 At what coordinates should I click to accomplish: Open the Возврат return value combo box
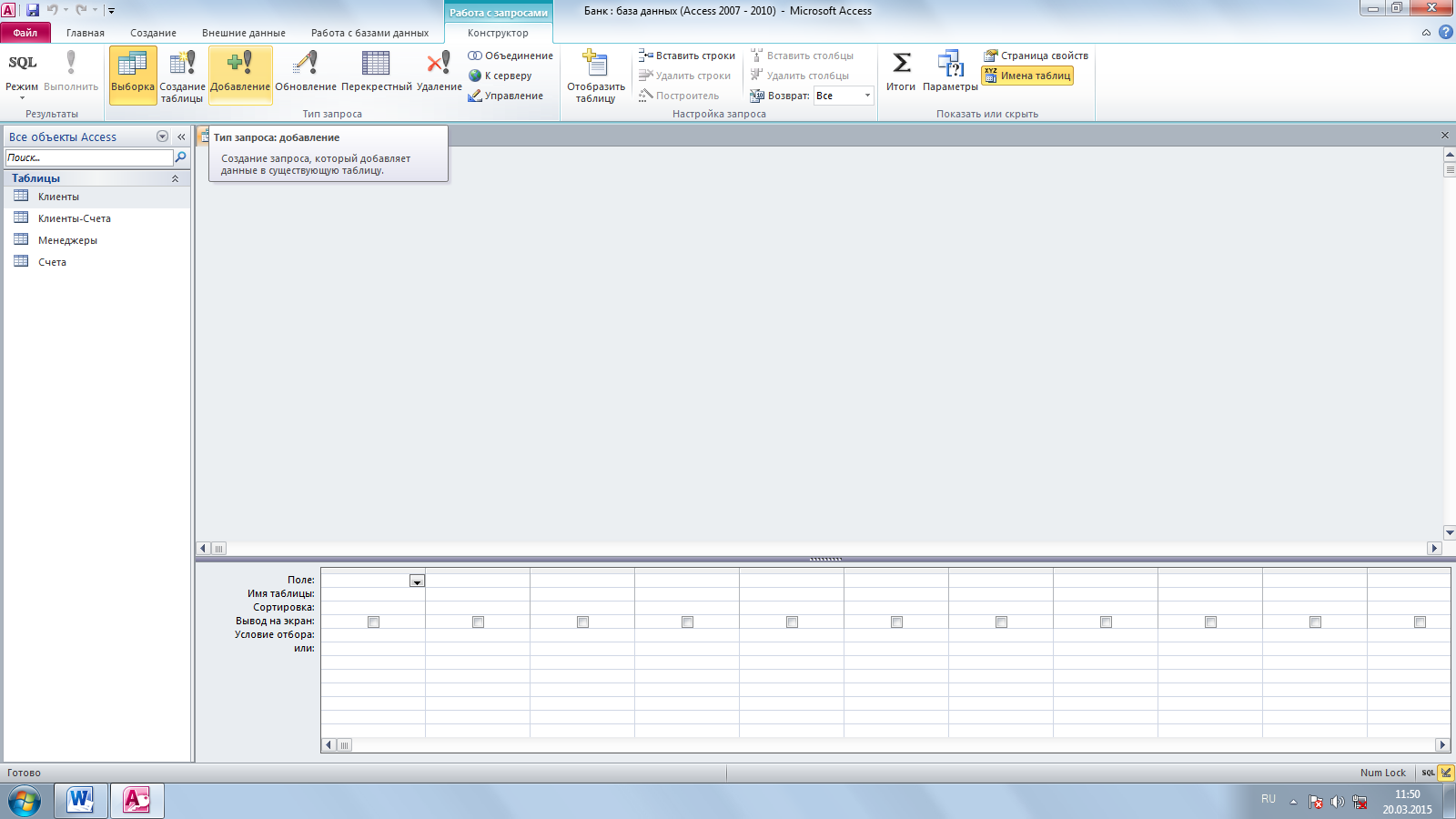click(x=844, y=96)
